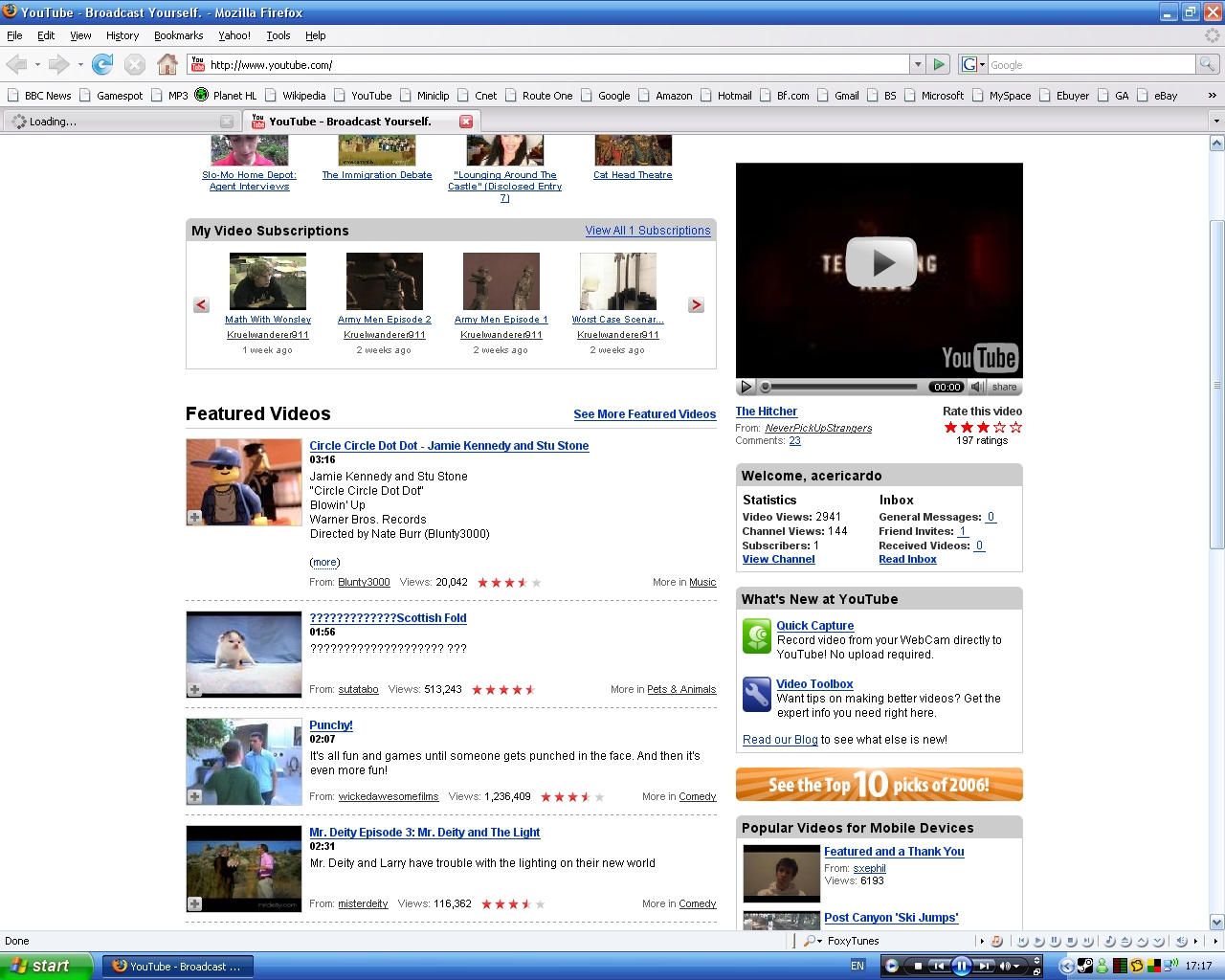Rate The Hitcher video five stars

(x=1015, y=427)
